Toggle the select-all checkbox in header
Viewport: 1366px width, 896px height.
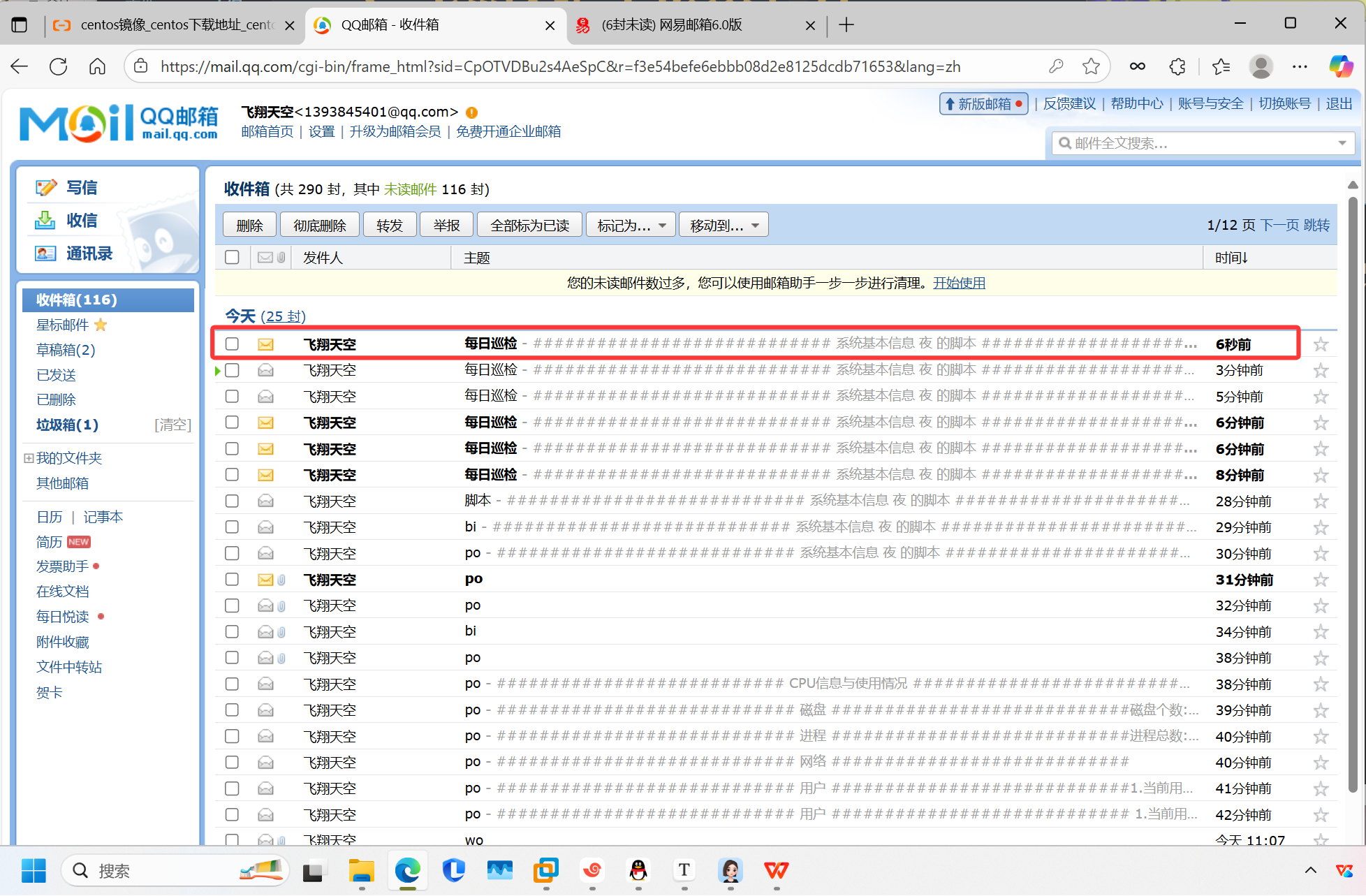(x=232, y=257)
